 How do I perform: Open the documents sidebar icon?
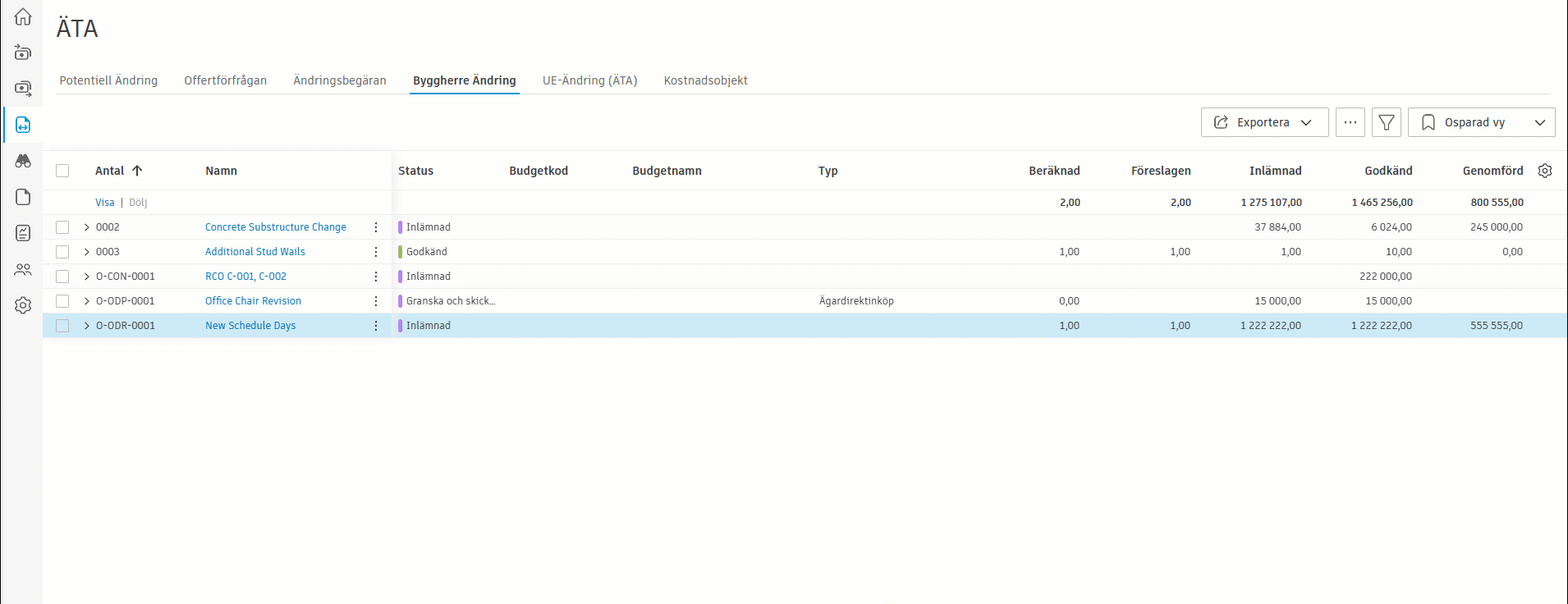coord(23,197)
